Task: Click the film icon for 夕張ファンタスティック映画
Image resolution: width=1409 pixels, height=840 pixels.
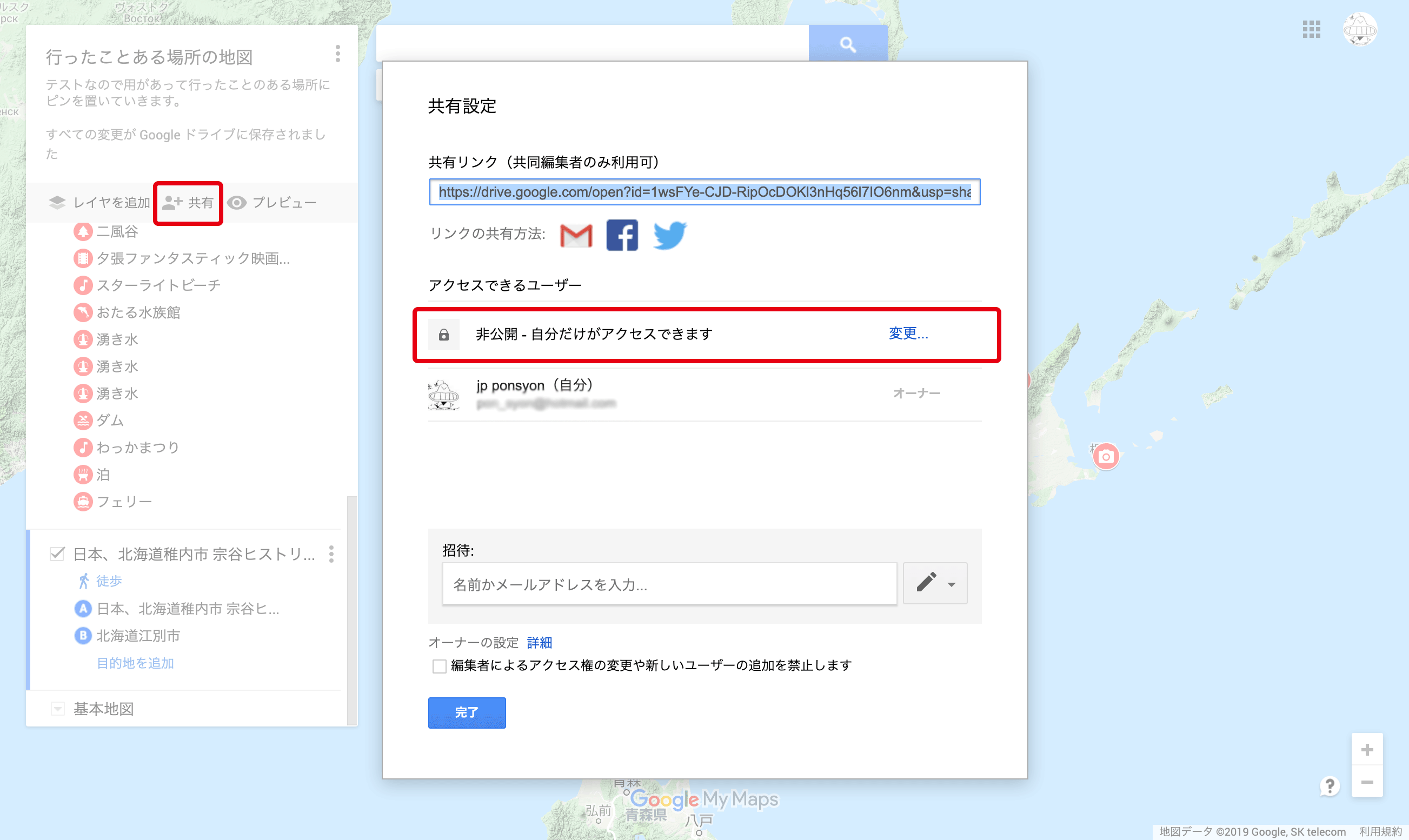Action: [83, 259]
